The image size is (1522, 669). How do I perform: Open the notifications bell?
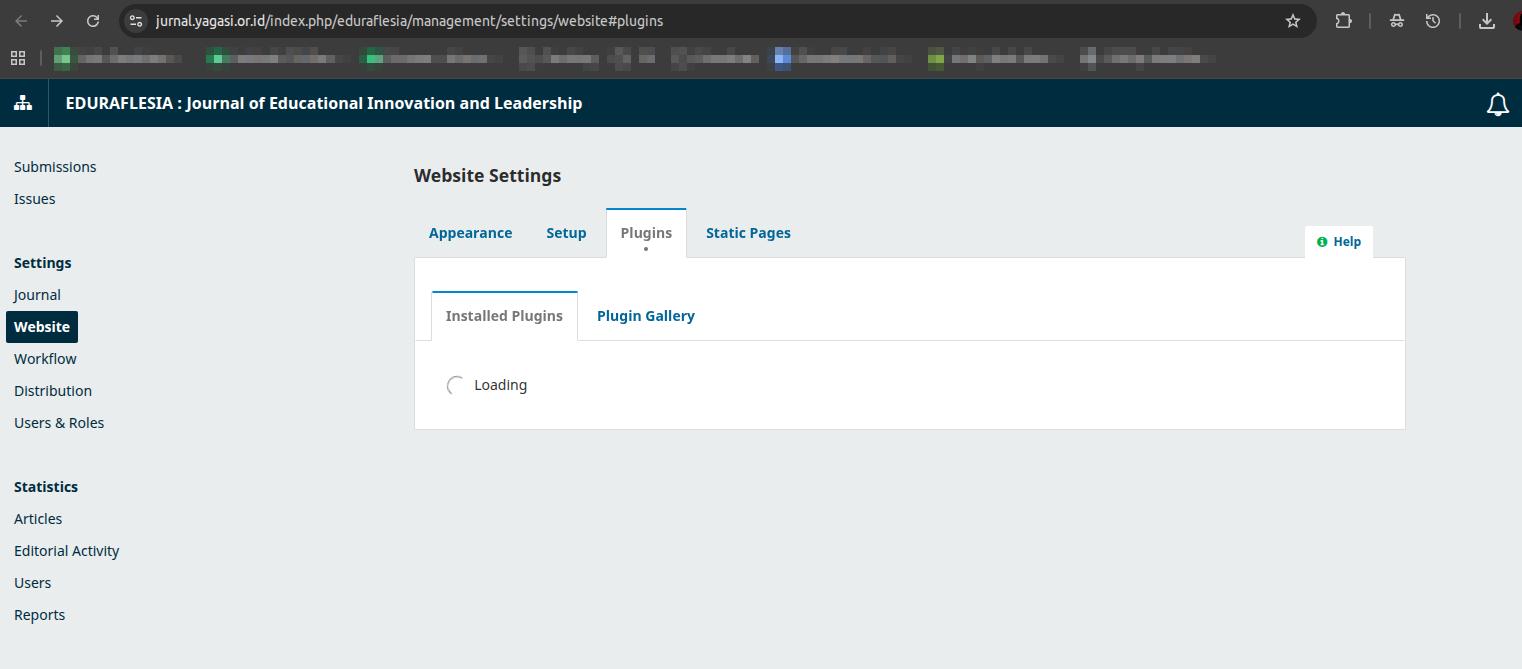[1497, 104]
